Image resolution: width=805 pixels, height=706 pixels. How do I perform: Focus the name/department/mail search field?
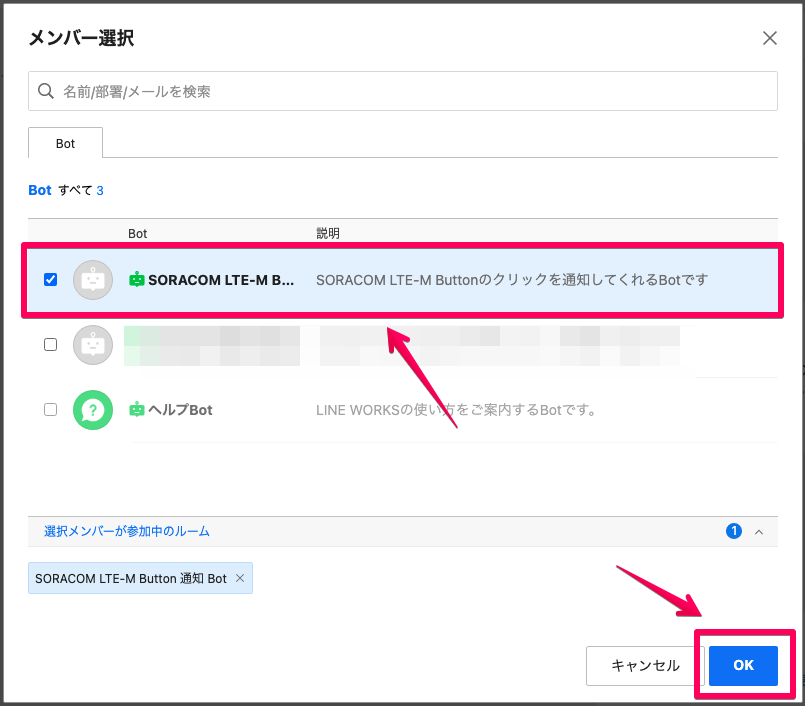[x=402, y=91]
